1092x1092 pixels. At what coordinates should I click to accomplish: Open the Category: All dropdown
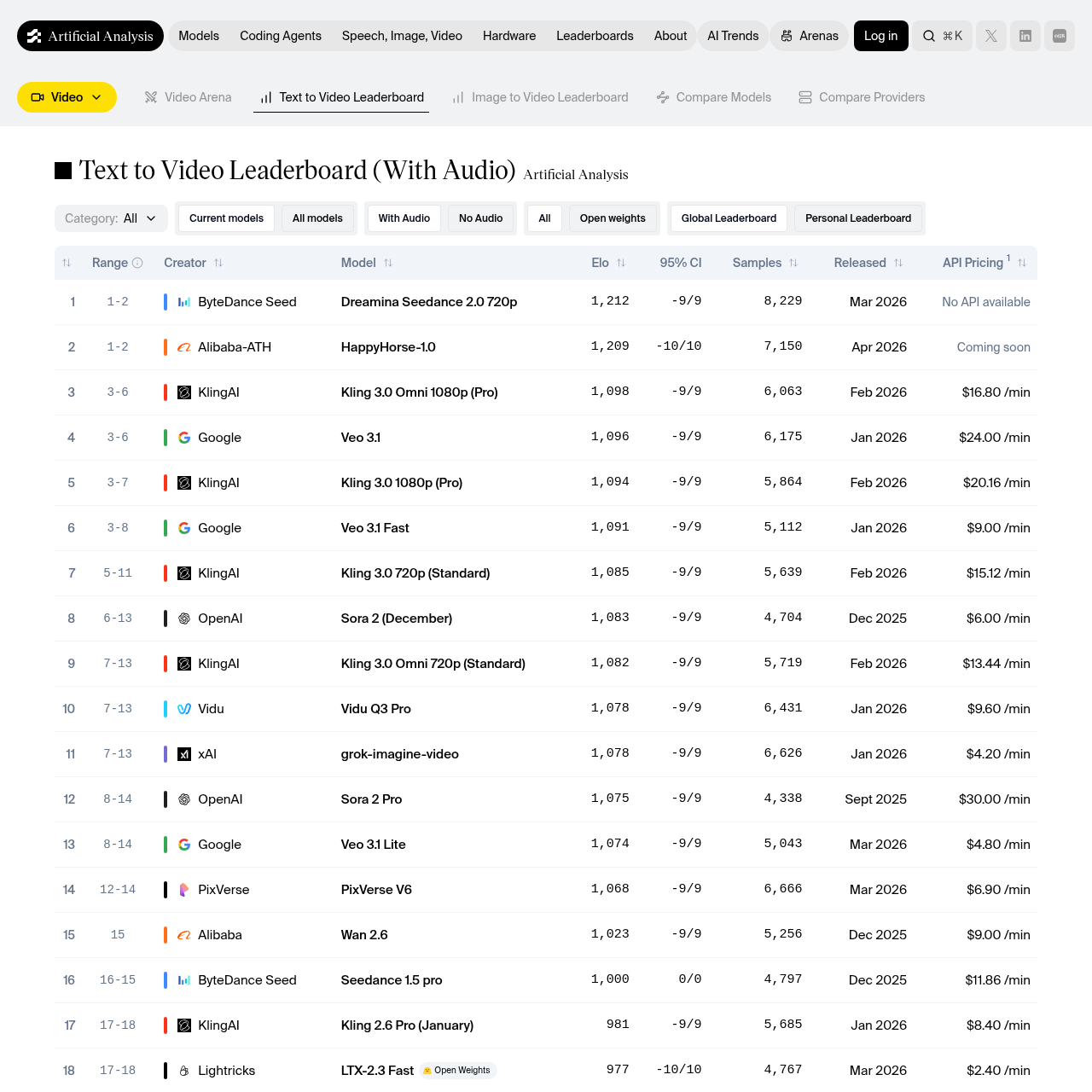tap(111, 218)
